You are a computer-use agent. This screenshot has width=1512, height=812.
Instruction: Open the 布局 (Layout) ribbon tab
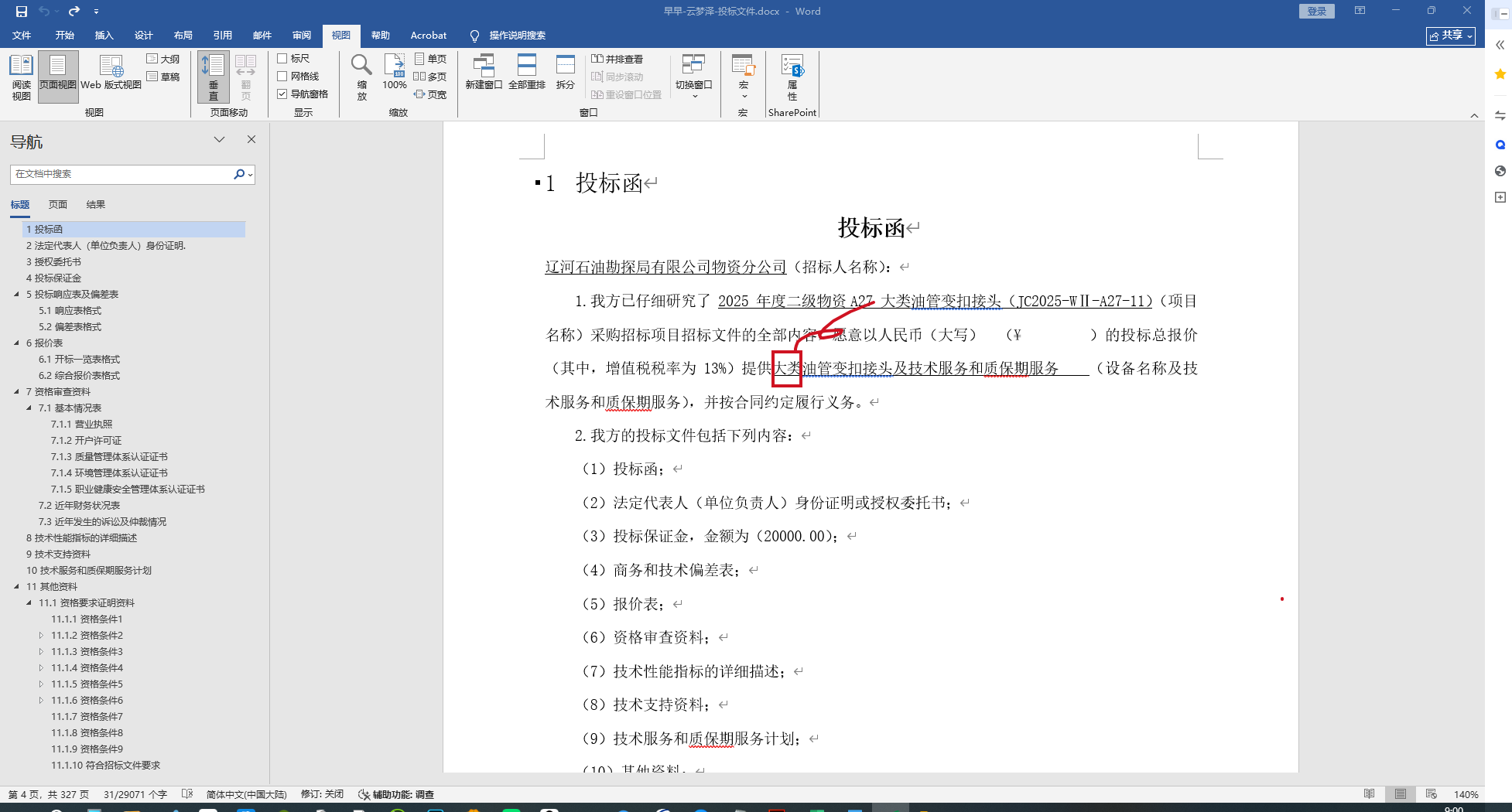(183, 36)
